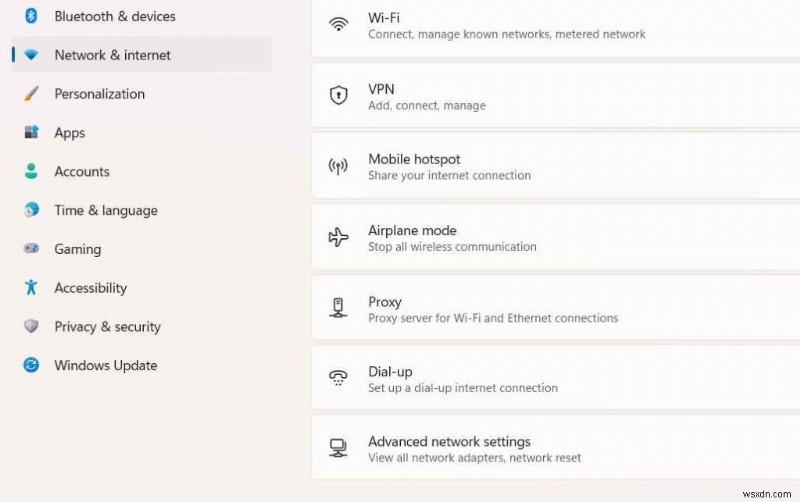Click the Personalization paintbrush icon

31,94
